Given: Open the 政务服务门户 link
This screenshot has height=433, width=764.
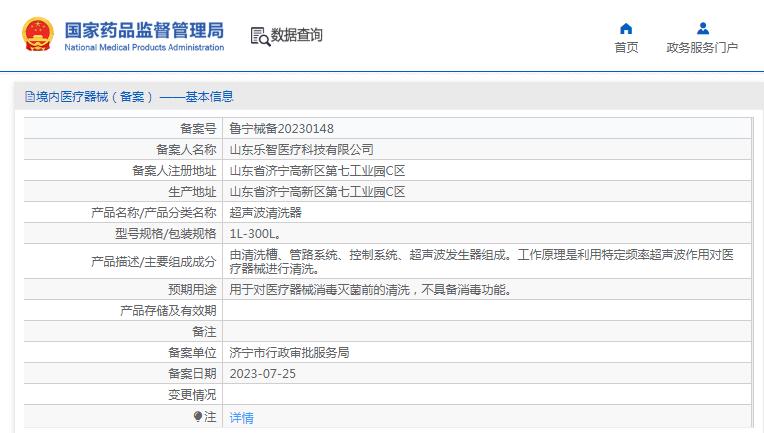Looking at the screenshot, I should [702, 47].
